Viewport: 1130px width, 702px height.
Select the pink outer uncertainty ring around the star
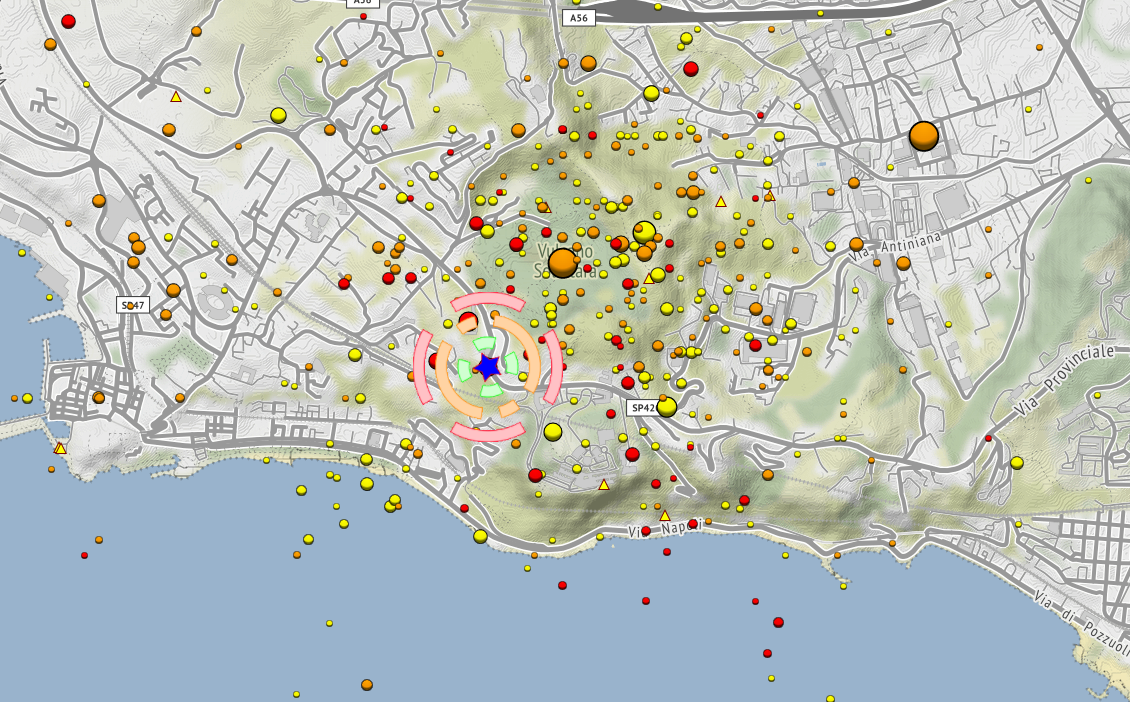(x=488, y=367)
